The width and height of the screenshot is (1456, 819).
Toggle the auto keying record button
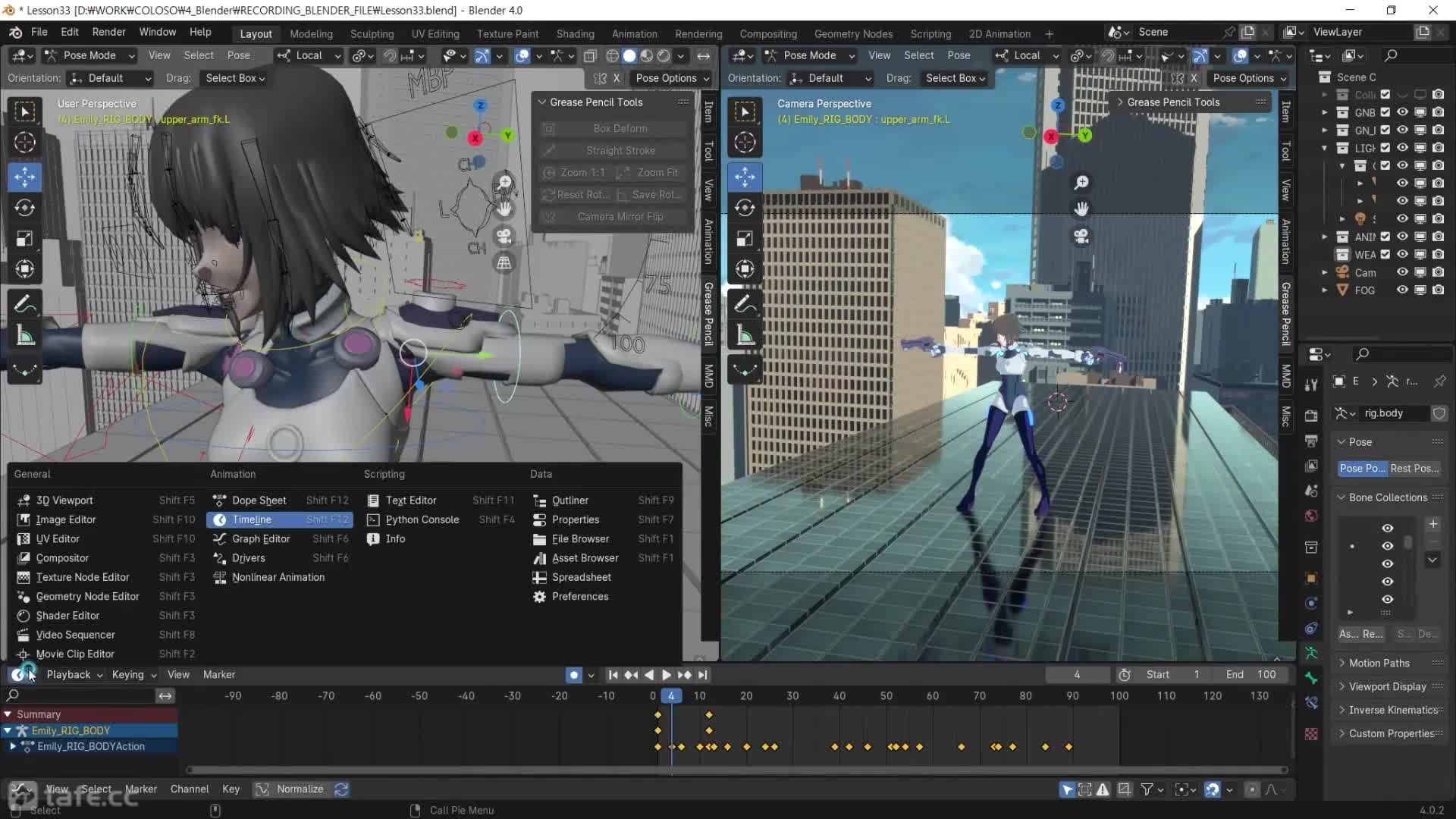tap(574, 675)
